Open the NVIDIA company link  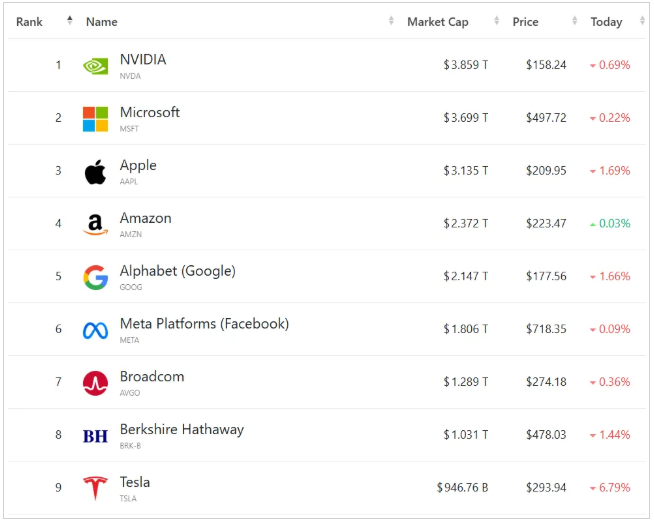[143, 60]
